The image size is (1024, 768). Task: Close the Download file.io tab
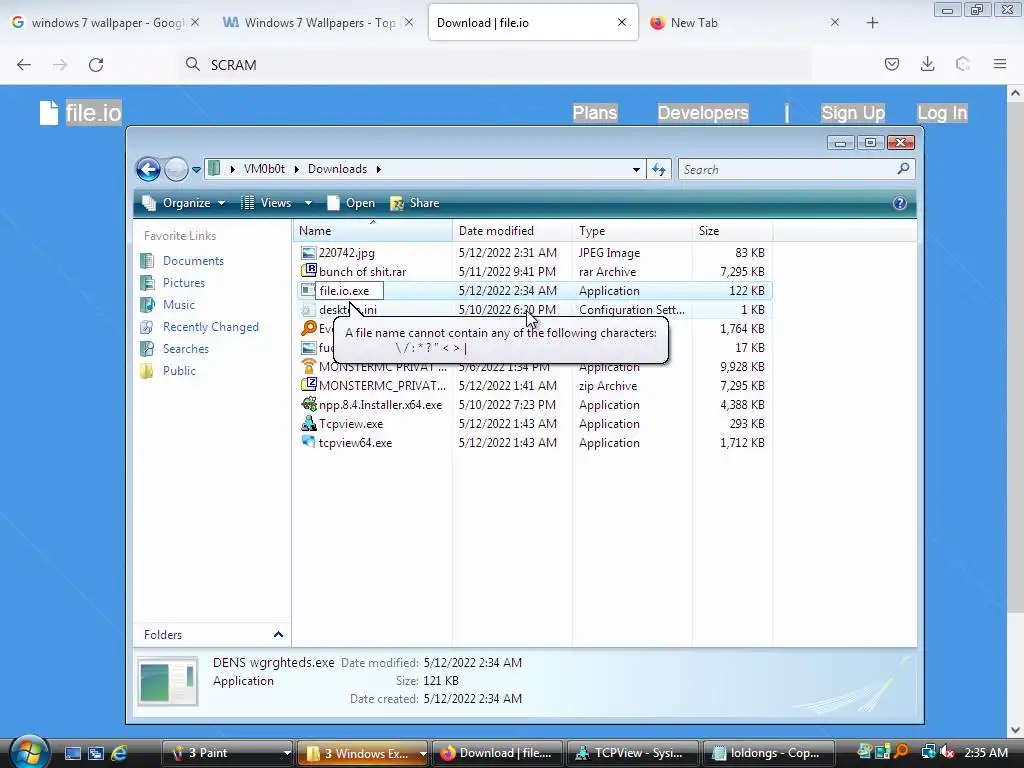[x=622, y=22]
